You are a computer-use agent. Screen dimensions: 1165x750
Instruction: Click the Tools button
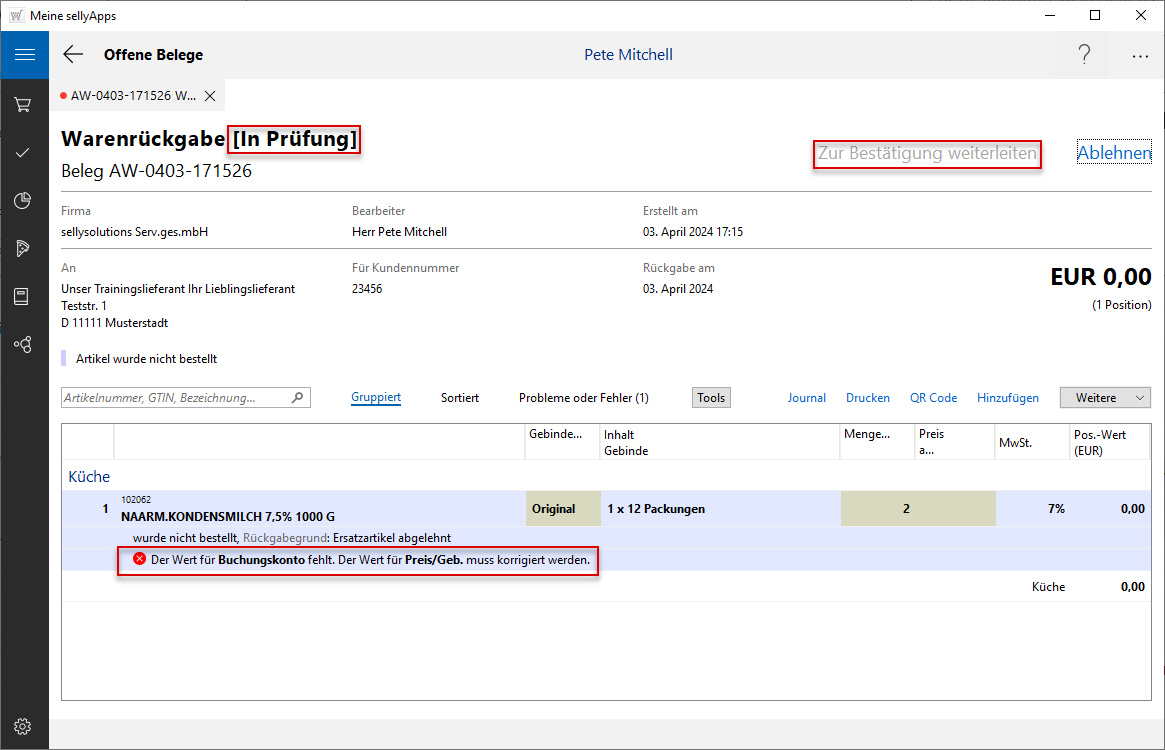[x=711, y=398]
